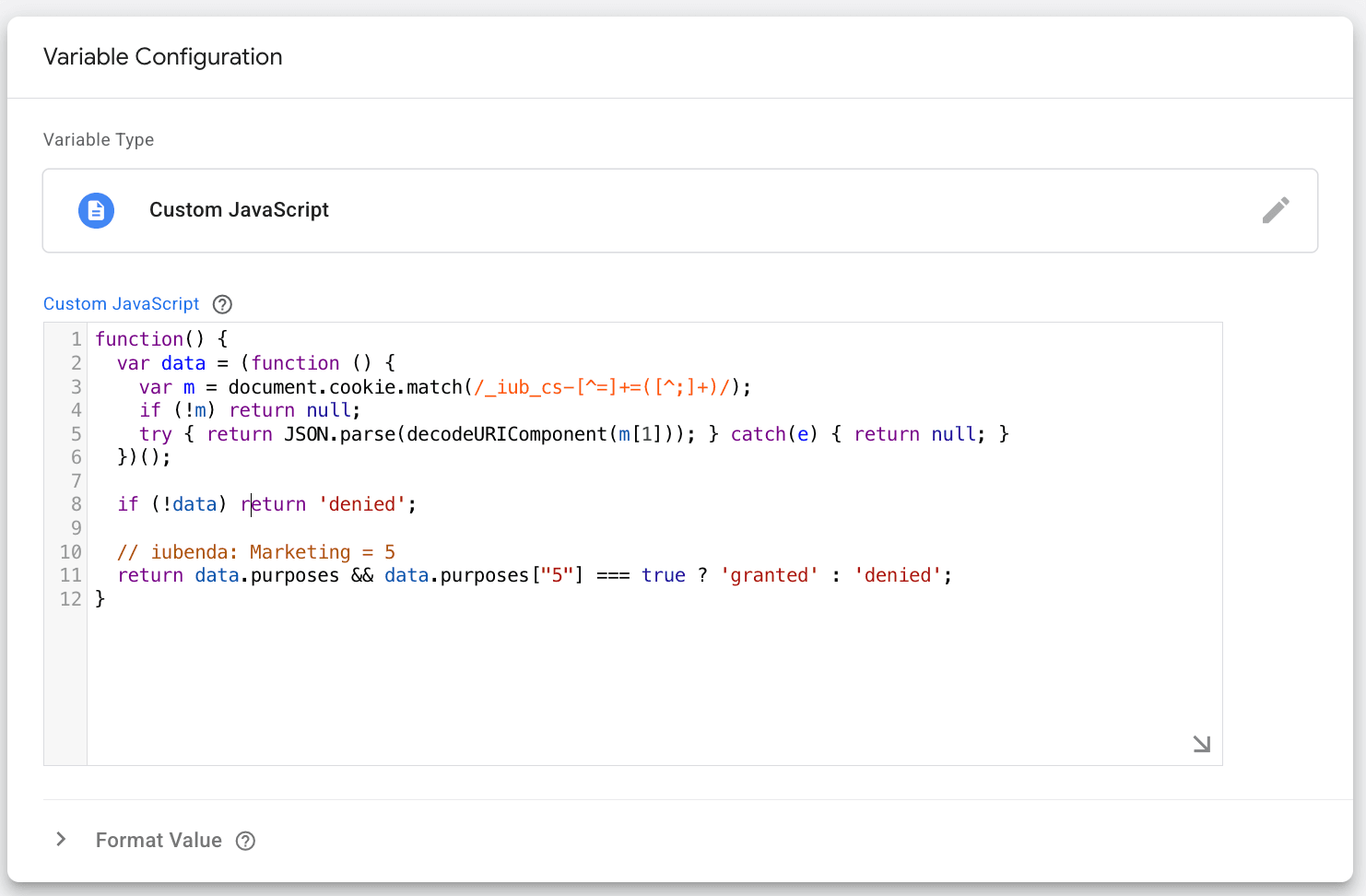1366x896 pixels.
Task: Click the Format Value heading
Action: 159,841
